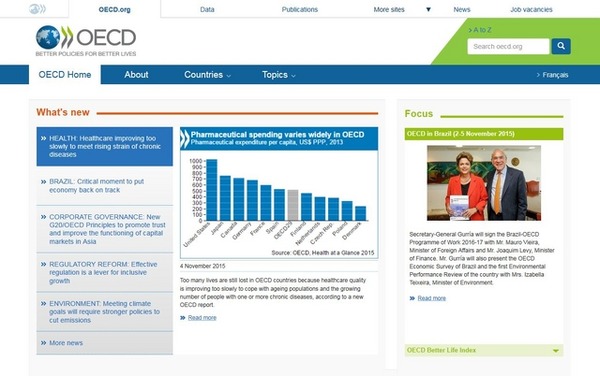Click the magnifier search button
Viewport: 600px width, 376px height.
coord(561,46)
